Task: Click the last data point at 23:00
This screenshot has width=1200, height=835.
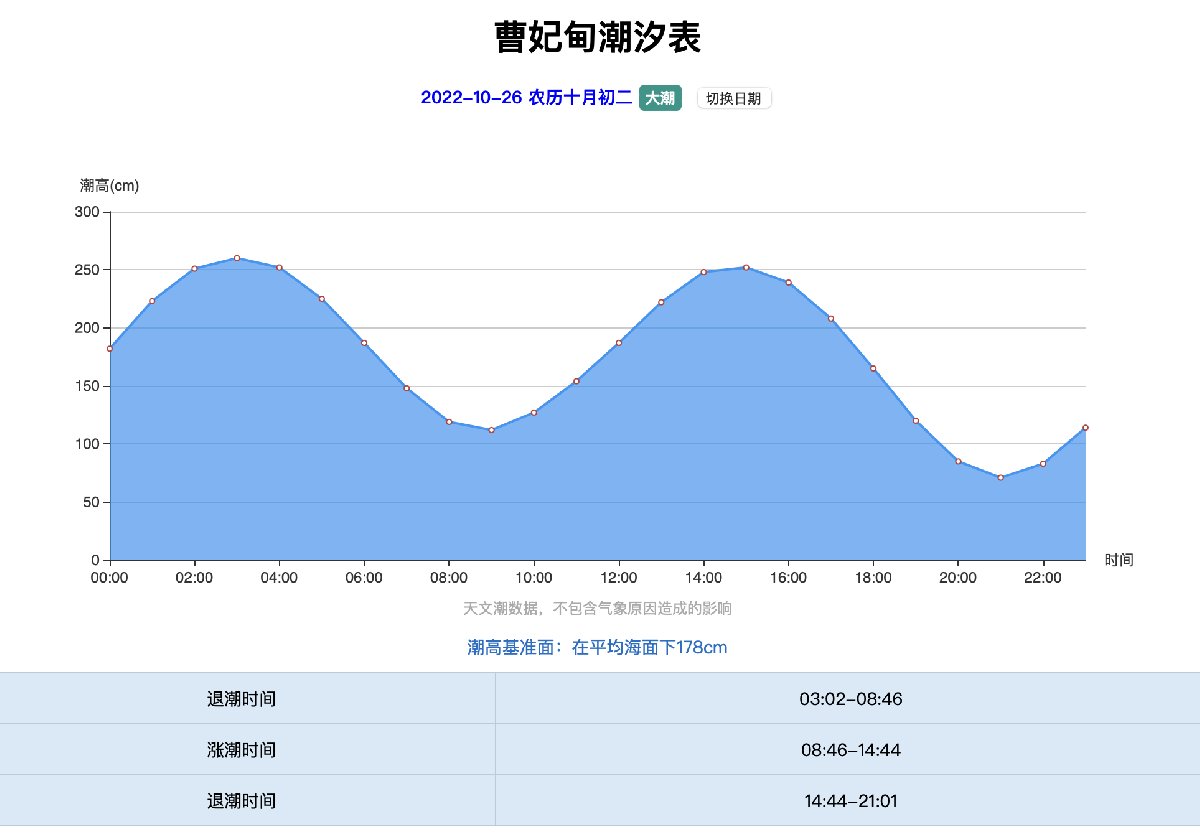Action: (1085, 427)
